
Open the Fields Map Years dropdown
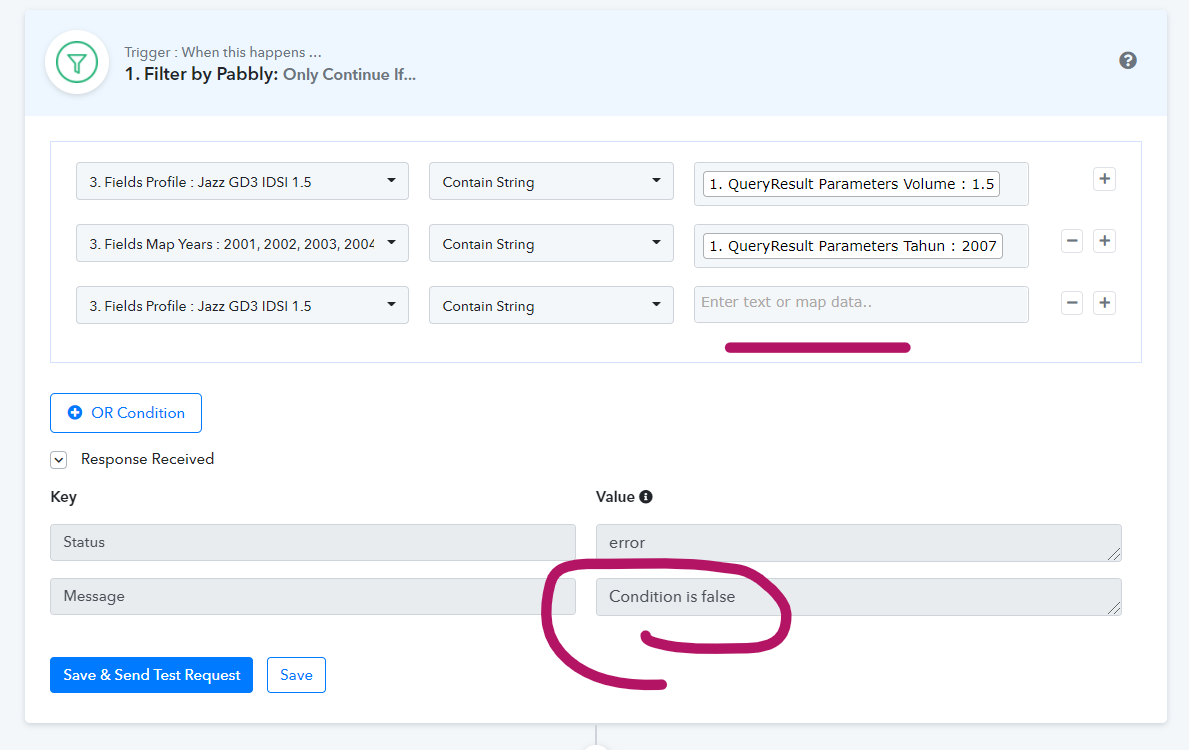(242, 244)
